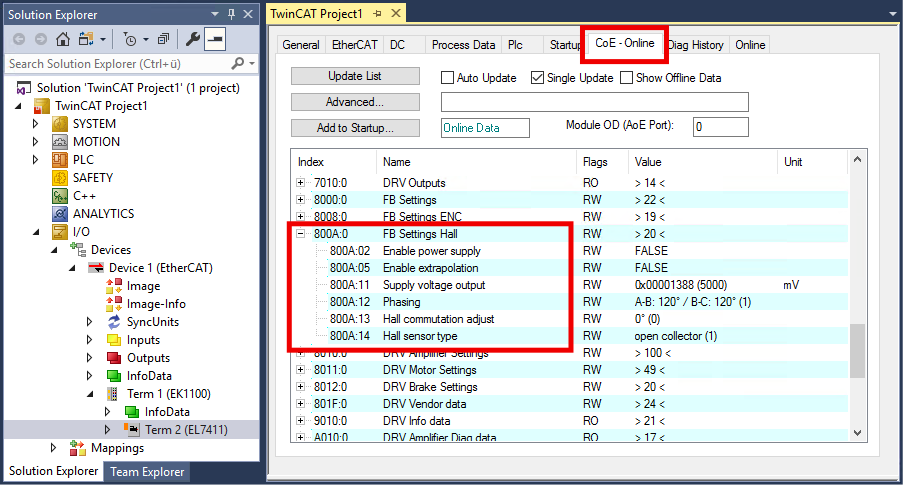The image size is (903, 485).
Task: Switch to the Process Data tab
Action: (463, 45)
